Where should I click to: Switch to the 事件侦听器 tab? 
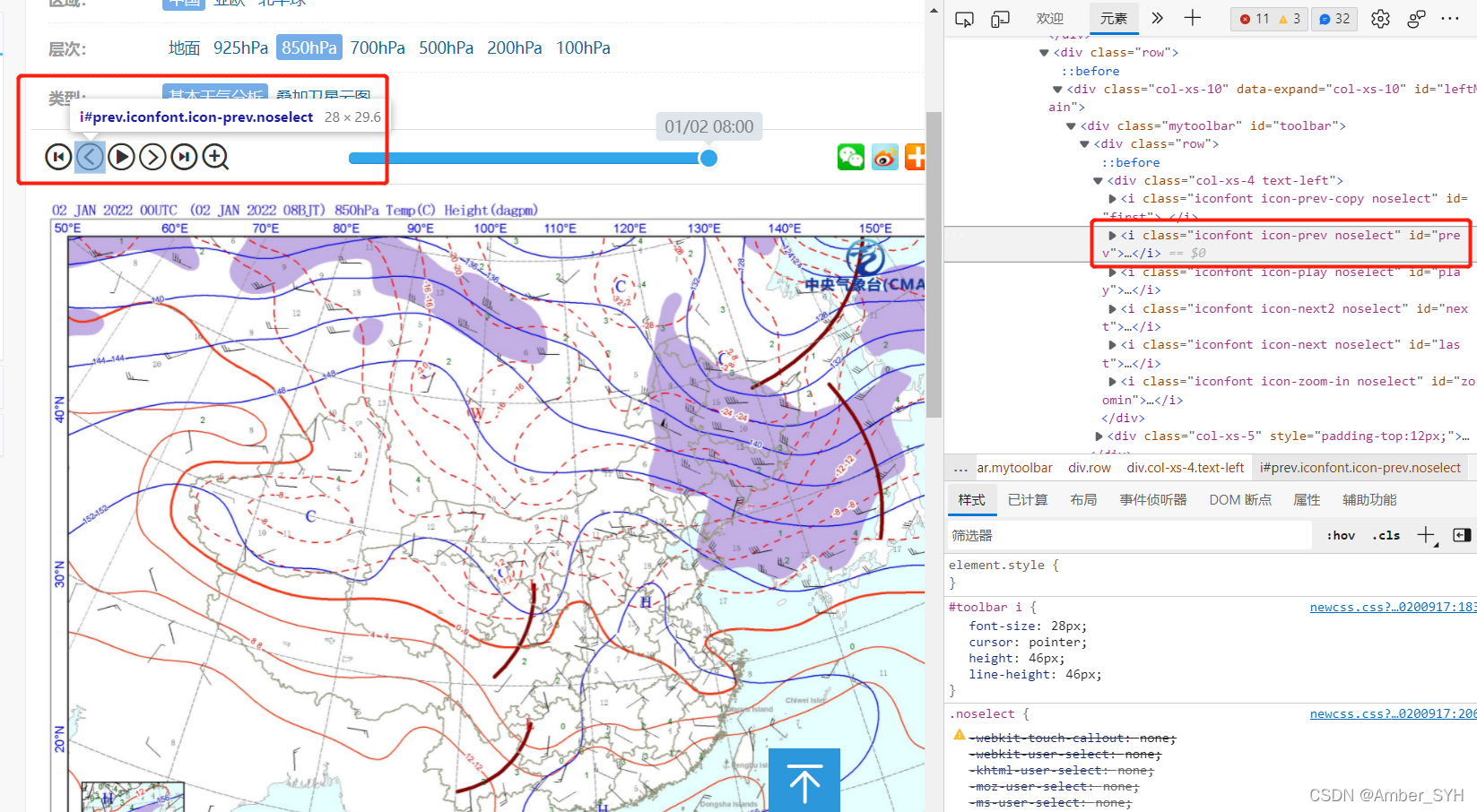[x=1153, y=500]
